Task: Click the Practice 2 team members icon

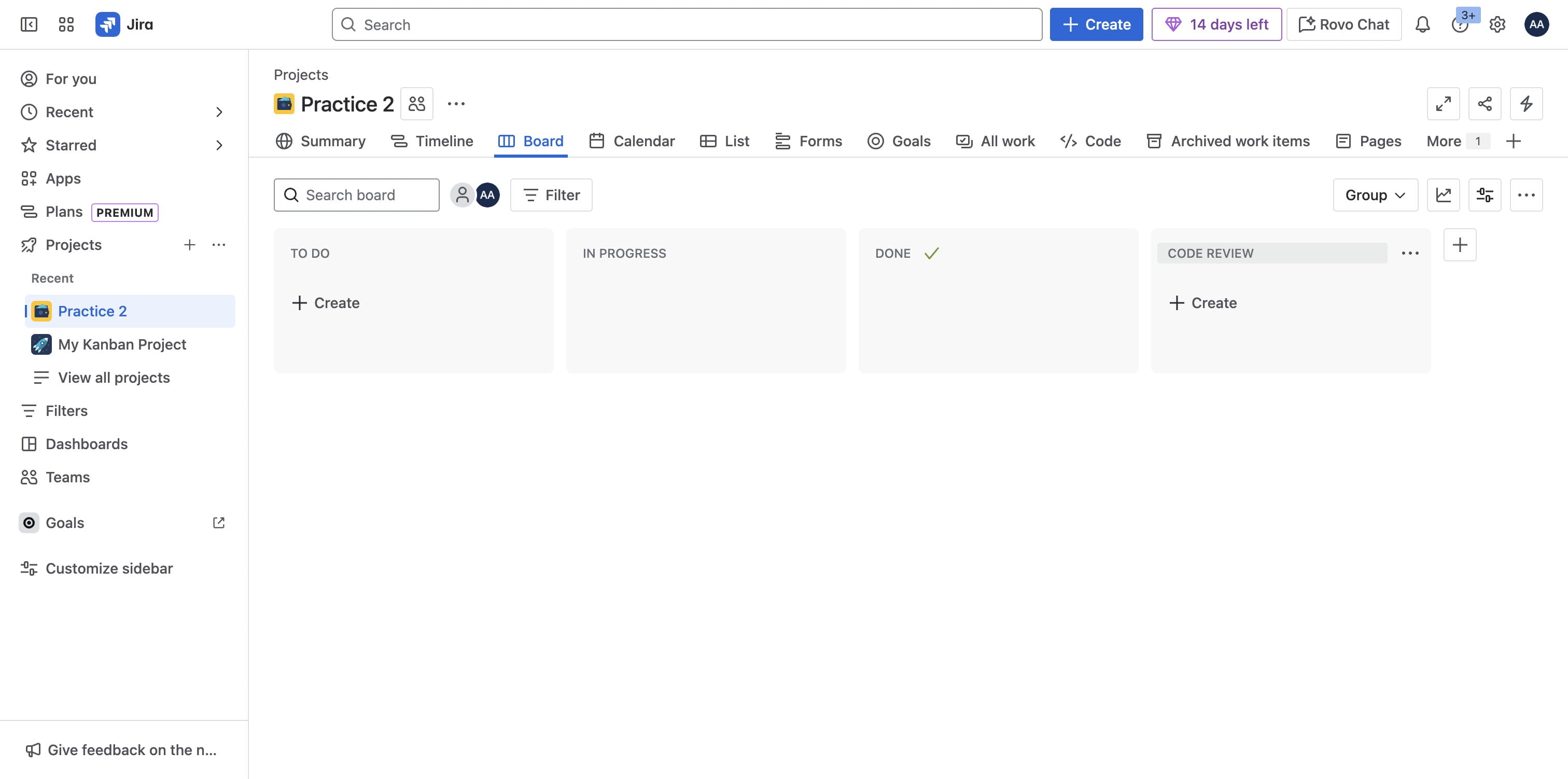Action: (x=417, y=104)
